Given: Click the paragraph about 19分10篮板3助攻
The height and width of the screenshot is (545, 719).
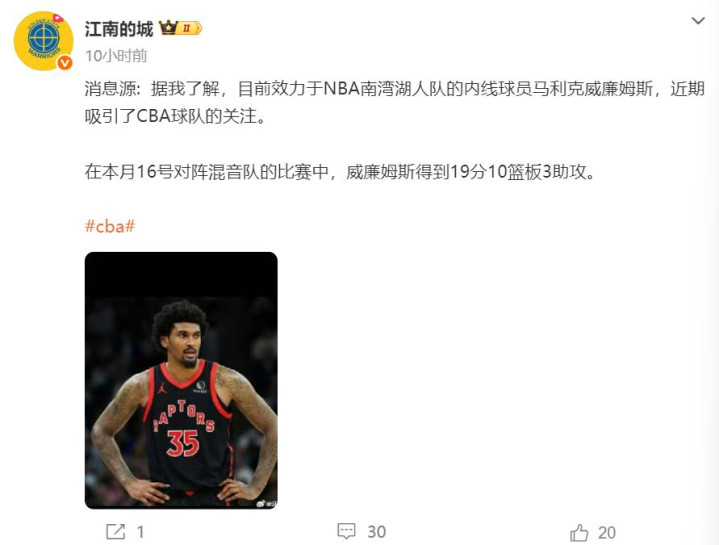Looking at the screenshot, I should (x=340, y=172).
